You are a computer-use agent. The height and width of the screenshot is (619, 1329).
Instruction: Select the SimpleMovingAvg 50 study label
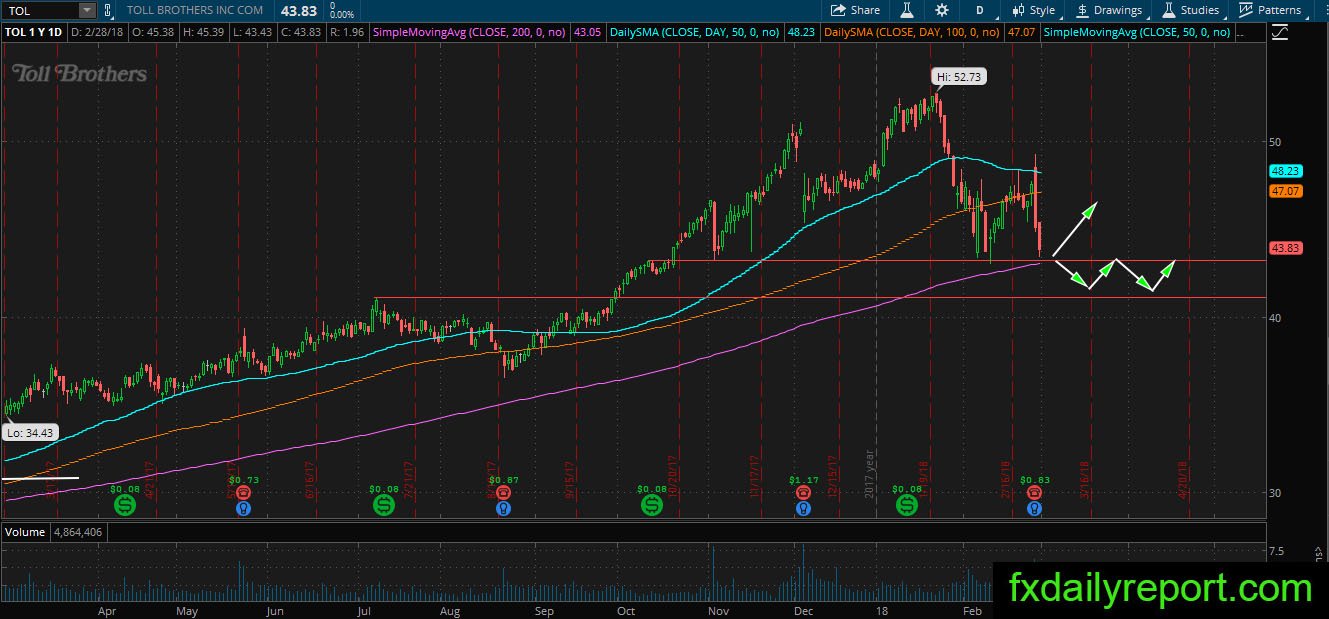point(1138,33)
